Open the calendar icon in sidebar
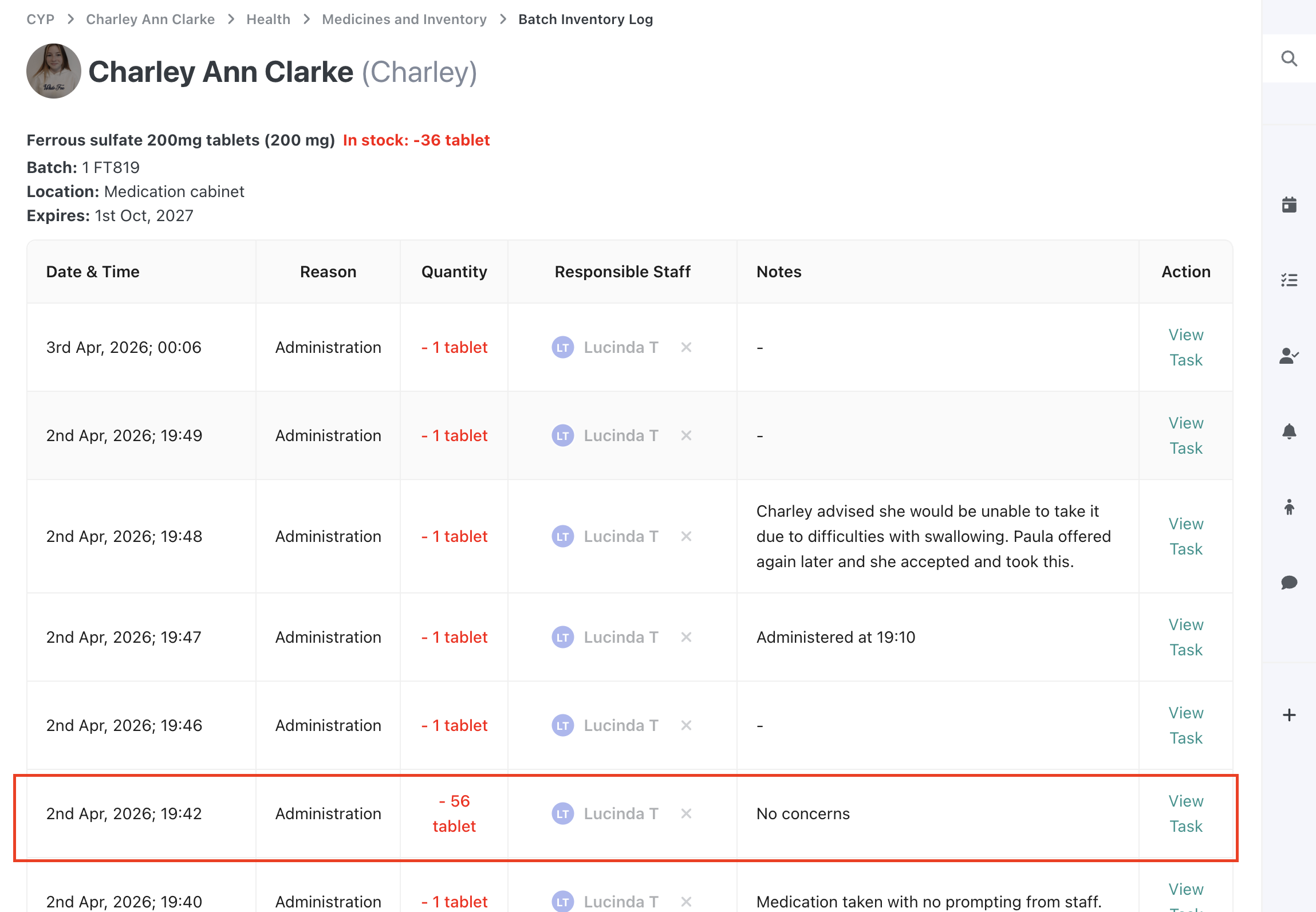 point(1289,205)
